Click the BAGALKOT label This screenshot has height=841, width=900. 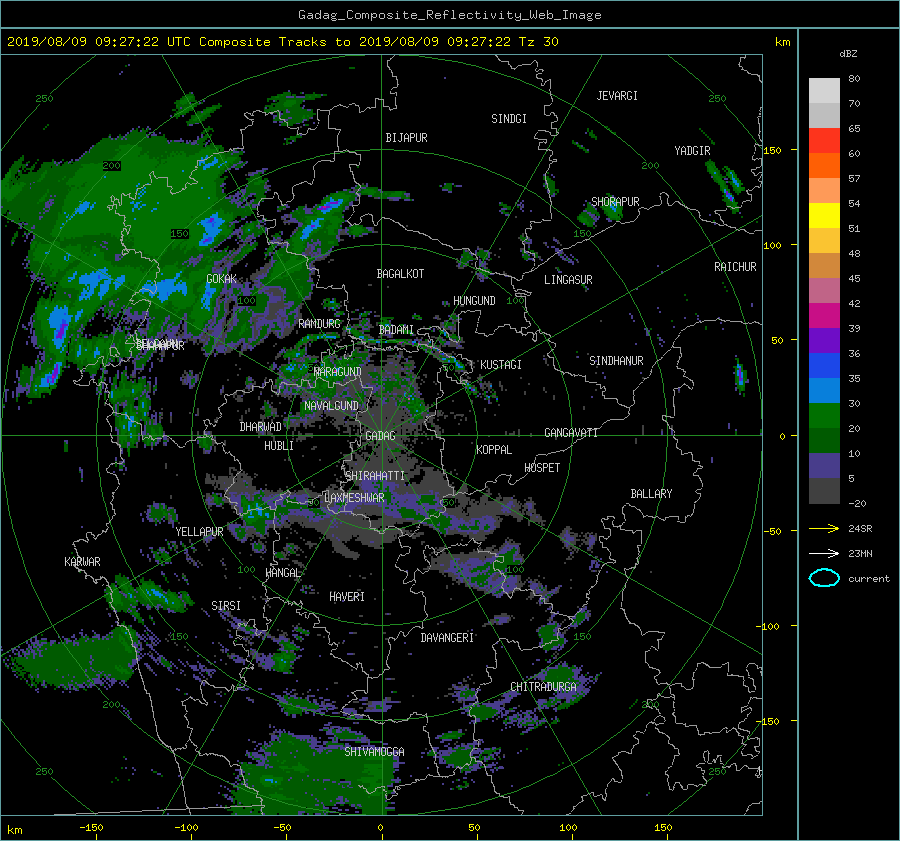pos(400,274)
